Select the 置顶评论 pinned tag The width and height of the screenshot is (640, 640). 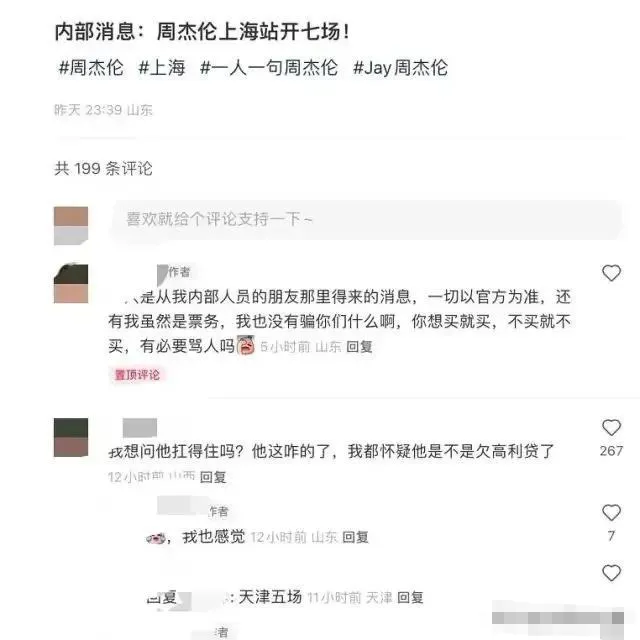click(137, 375)
